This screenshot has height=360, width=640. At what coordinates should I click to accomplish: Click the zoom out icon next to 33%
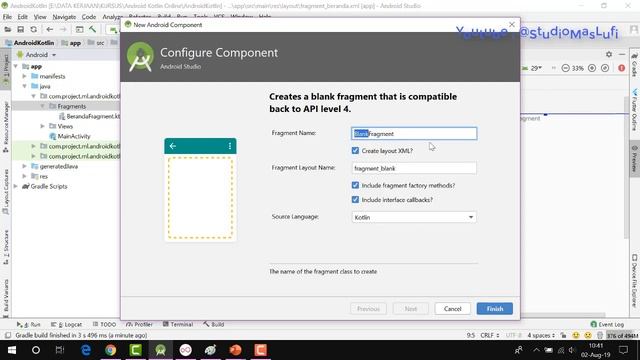[565, 68]
